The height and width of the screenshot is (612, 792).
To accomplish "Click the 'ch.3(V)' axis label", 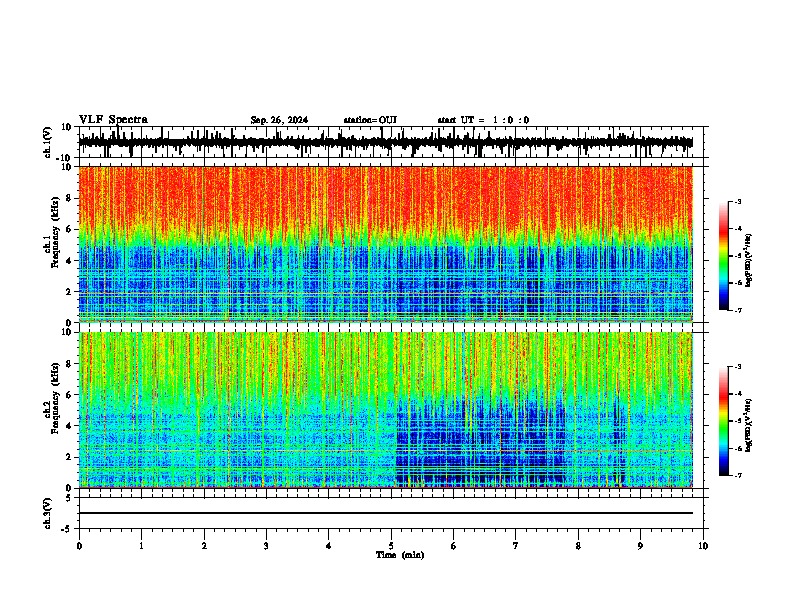I will (48, 514).
